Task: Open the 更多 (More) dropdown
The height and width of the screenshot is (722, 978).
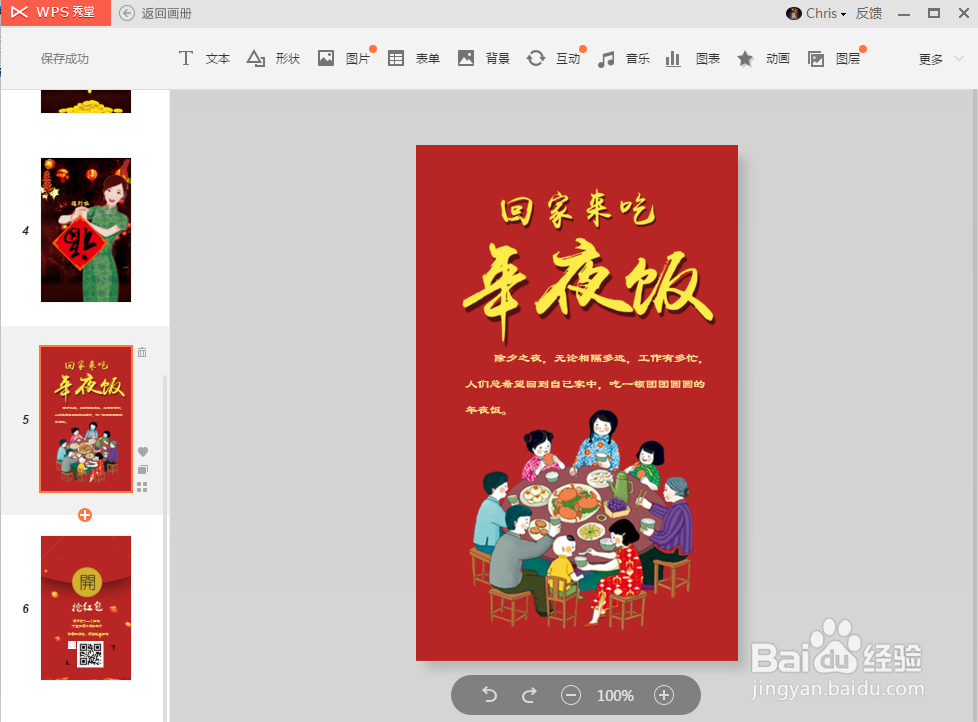Action: pyautogui.click(x=935, y=58)
